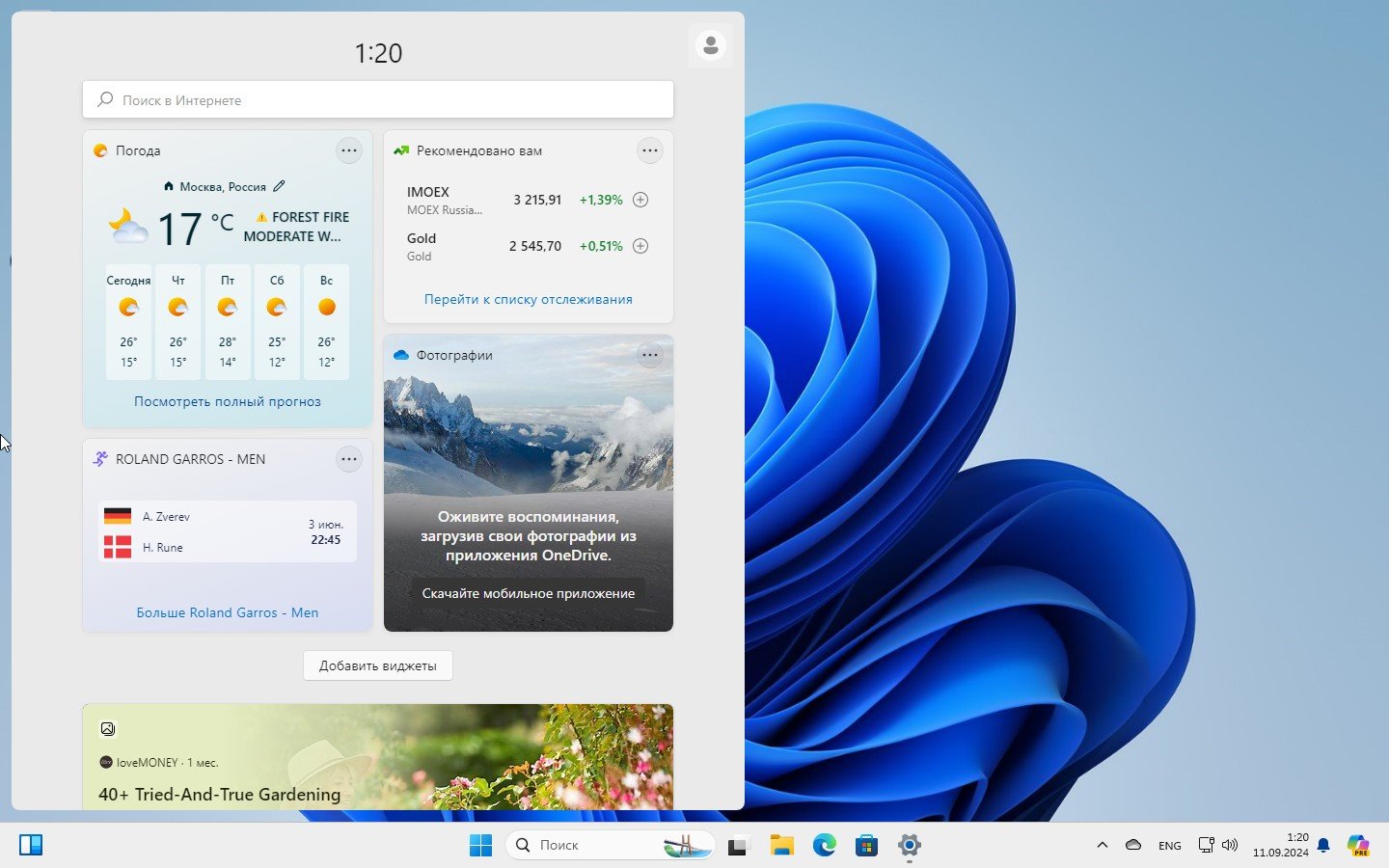Image resolution: width=1389 pixels, height=868 pixels.
Task: Select Friday forecast card in weather widget
Action: pos(228,321)
